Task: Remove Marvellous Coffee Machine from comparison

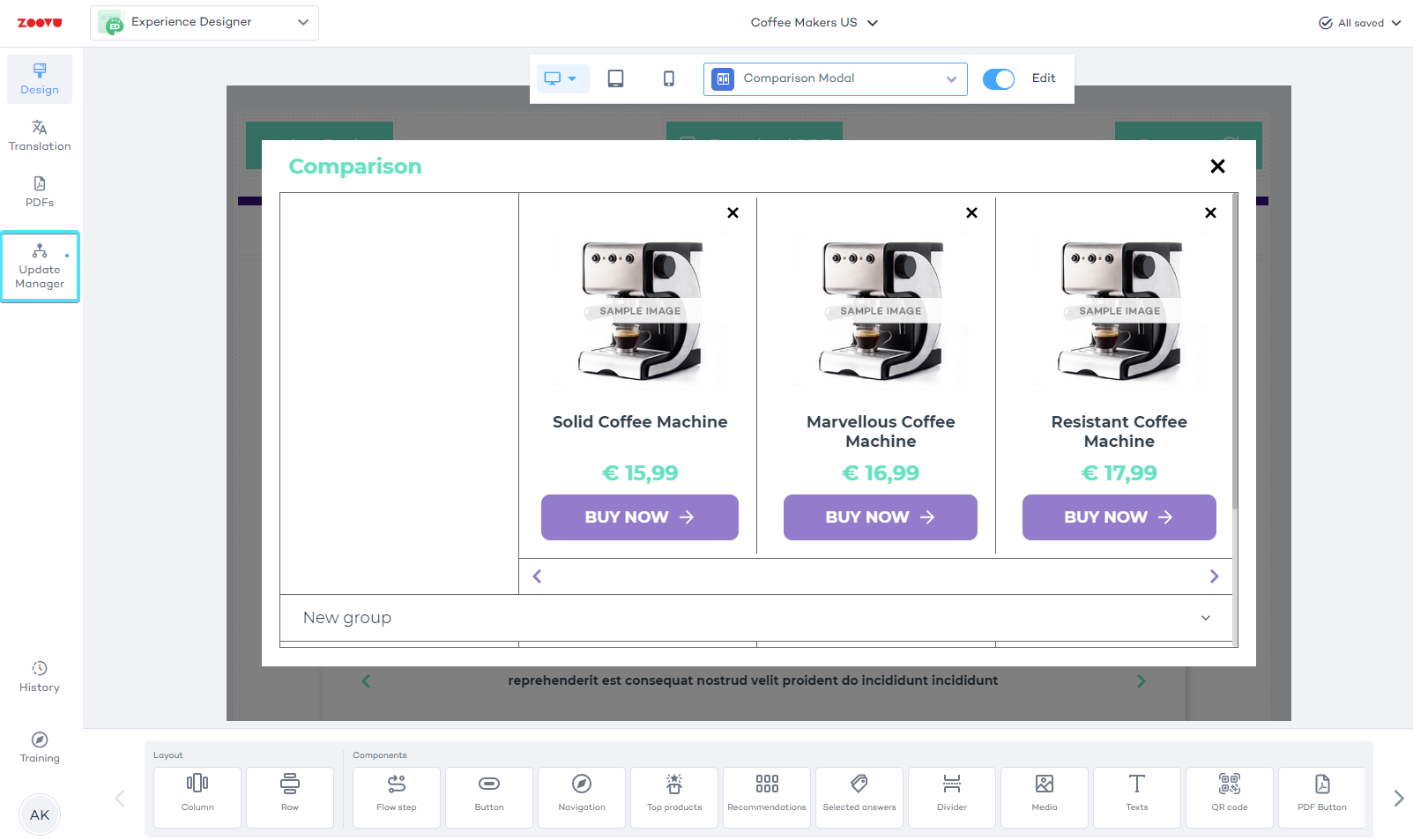Action: point(971,212)
